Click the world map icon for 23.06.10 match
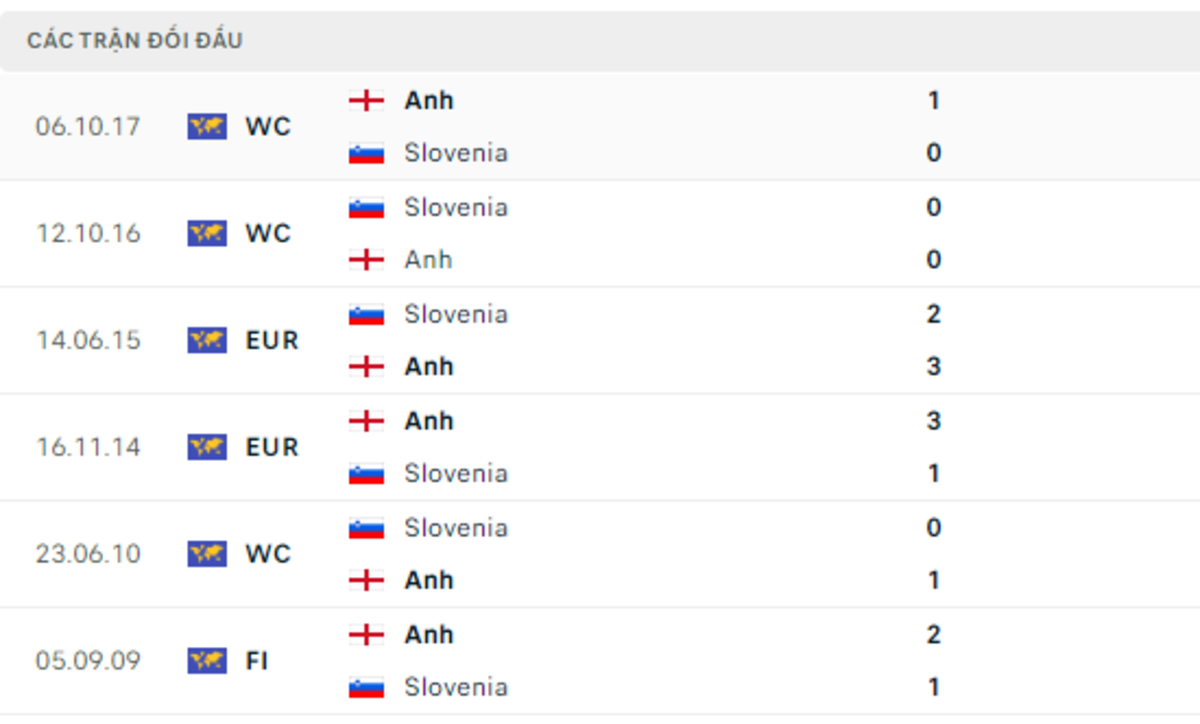 pos(207,554)
